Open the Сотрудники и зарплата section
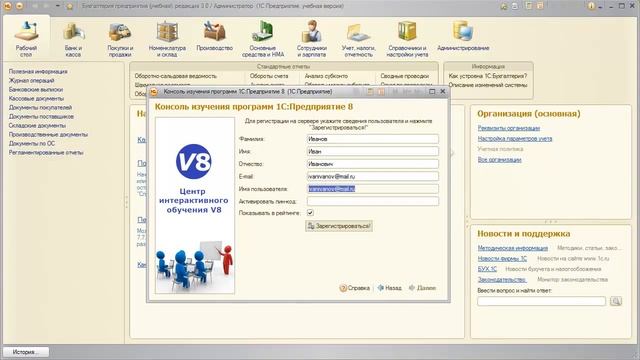This screenshot has width=640, height=360. coord(312,39)
